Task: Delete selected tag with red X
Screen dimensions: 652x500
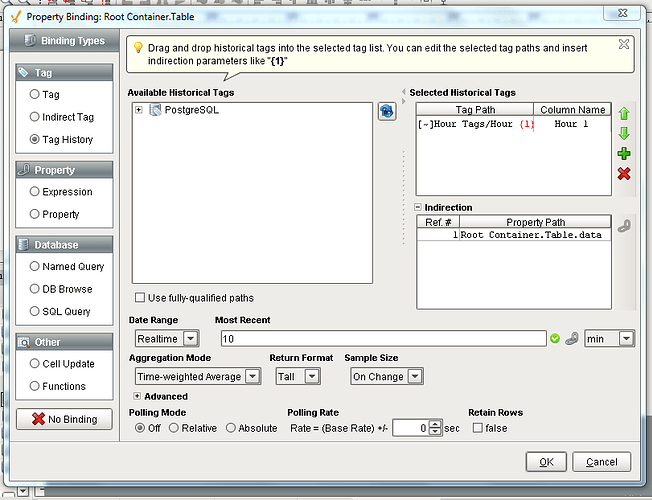Action: [x=624, y=173]
